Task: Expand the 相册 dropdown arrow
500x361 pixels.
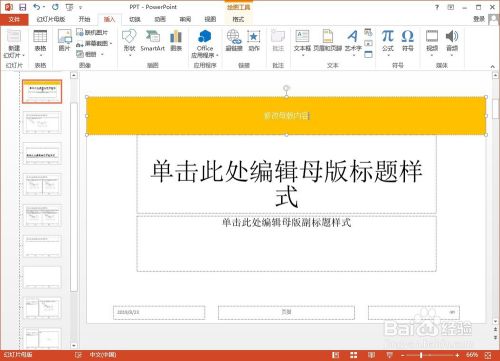Action: (x=103, y=54)
